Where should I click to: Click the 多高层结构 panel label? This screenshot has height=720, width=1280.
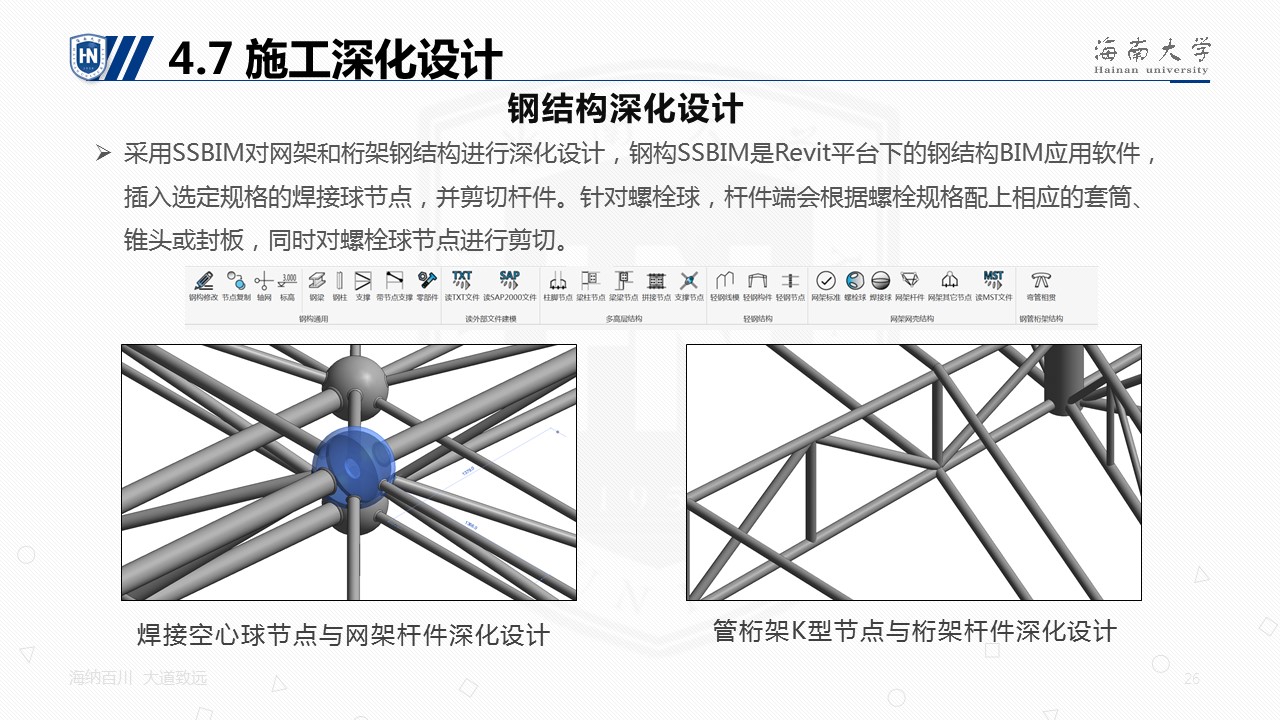coord(624,319)
